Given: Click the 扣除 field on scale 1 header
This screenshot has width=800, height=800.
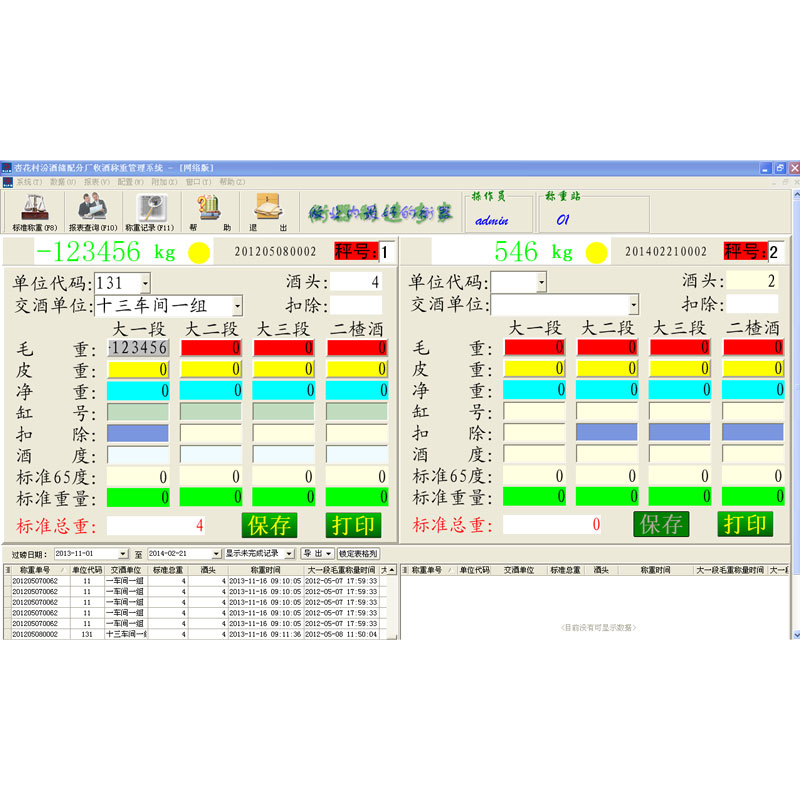Looking at the screenshot, I should 356,305.
